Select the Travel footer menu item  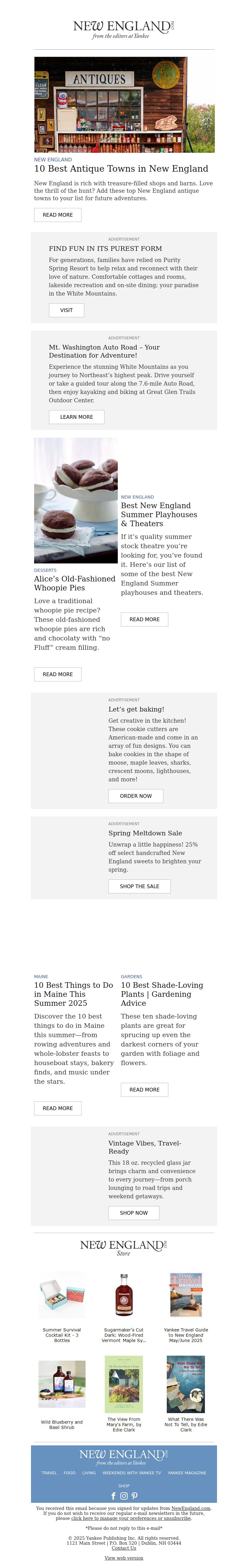49,1473
